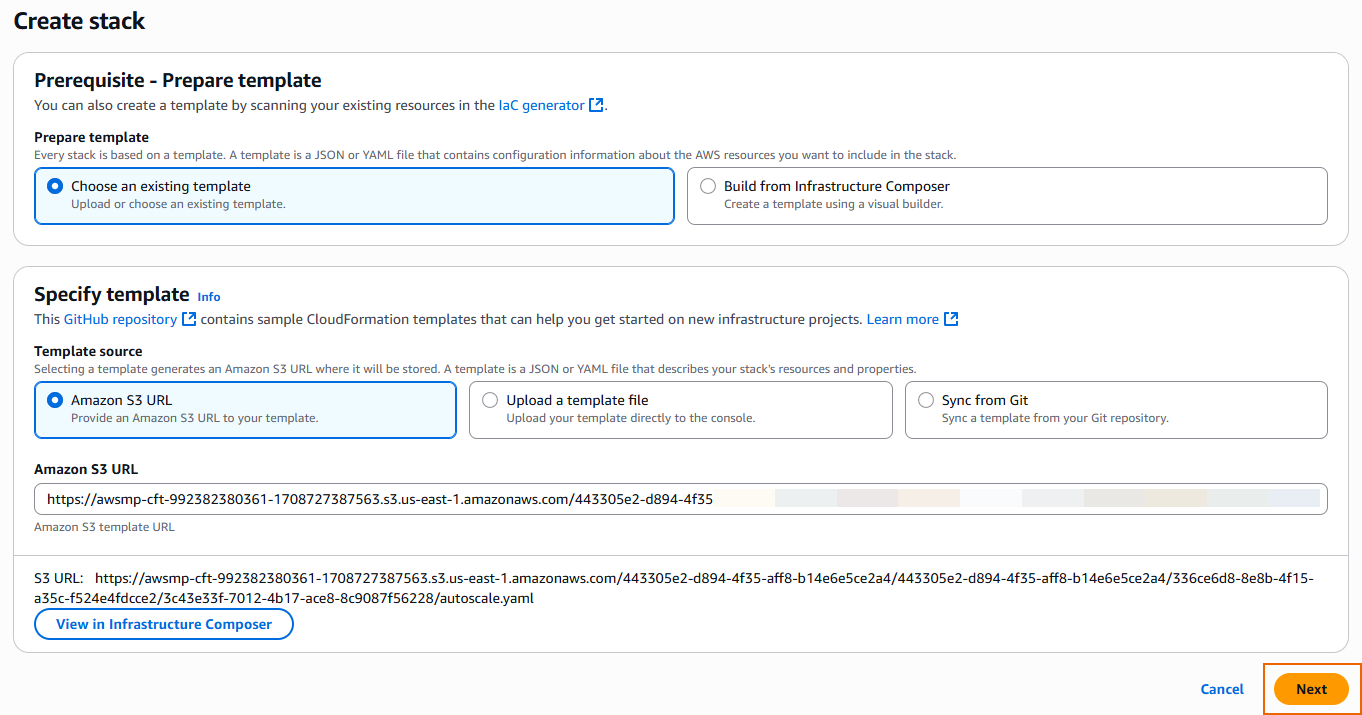Click the Specify template section heading
This screenshot has width=1362, height=715.
[x=111, y=294]
